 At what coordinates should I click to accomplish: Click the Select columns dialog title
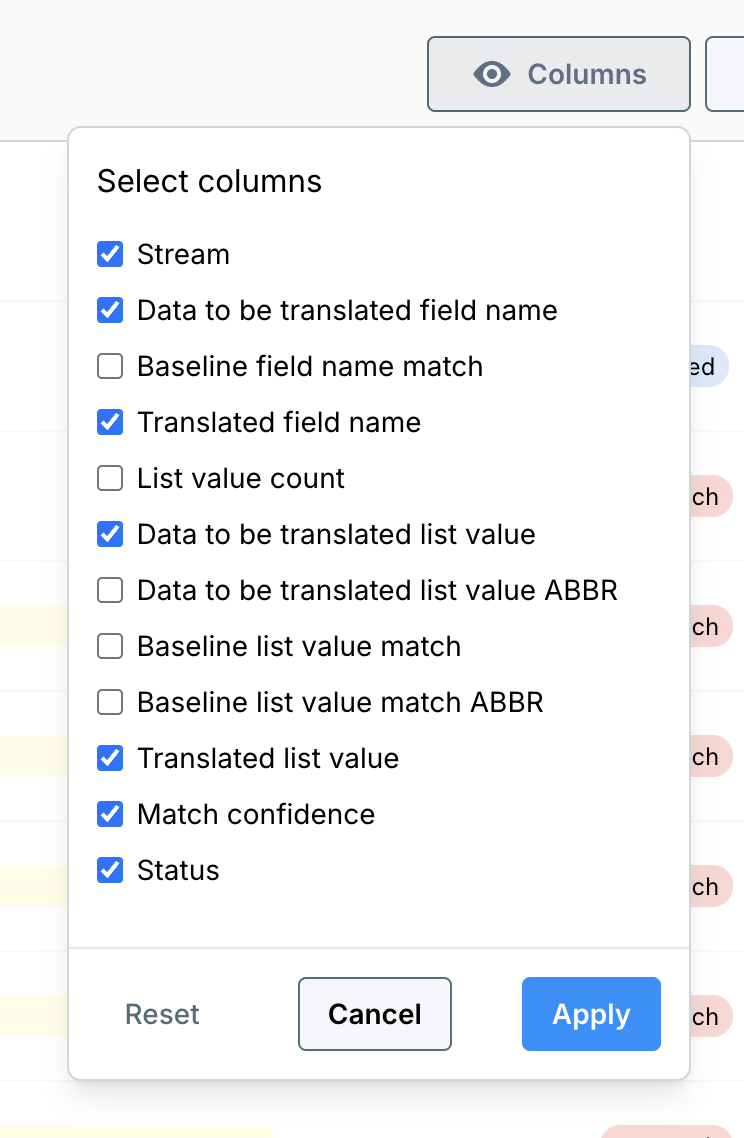click(x=209, y=181)
